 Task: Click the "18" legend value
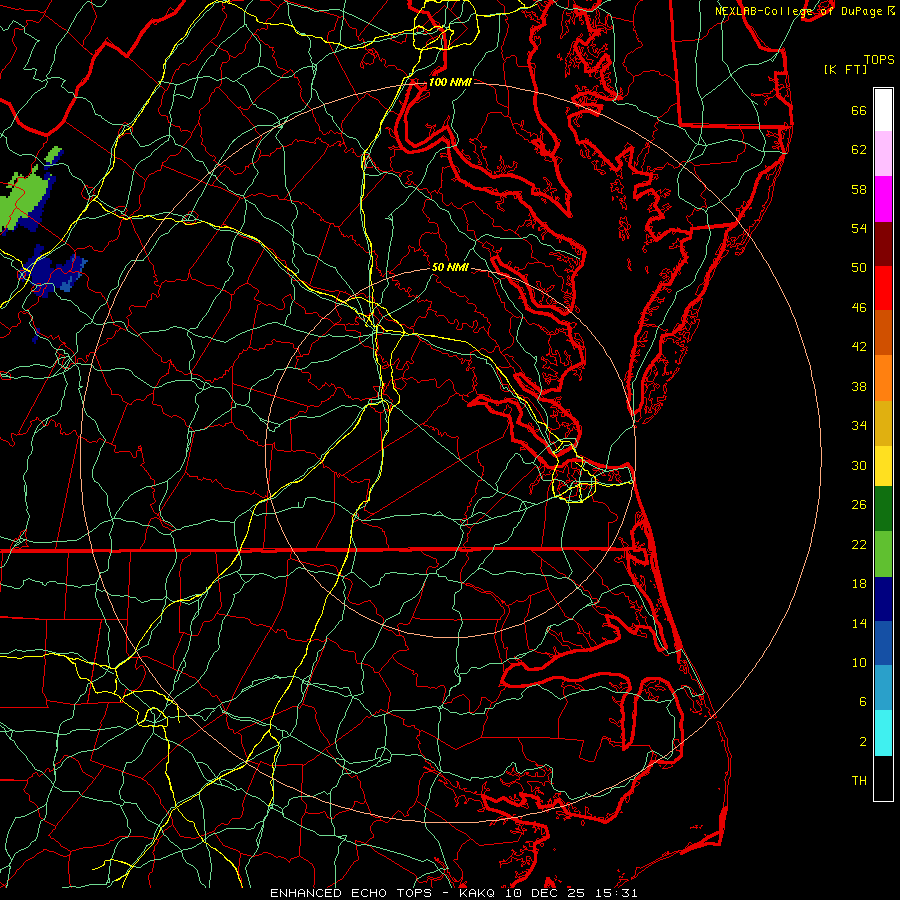(859, 584)
